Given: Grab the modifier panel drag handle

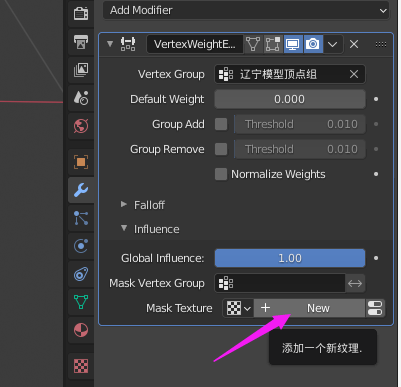Looking at the screenshot, I should tap(381, 44).
